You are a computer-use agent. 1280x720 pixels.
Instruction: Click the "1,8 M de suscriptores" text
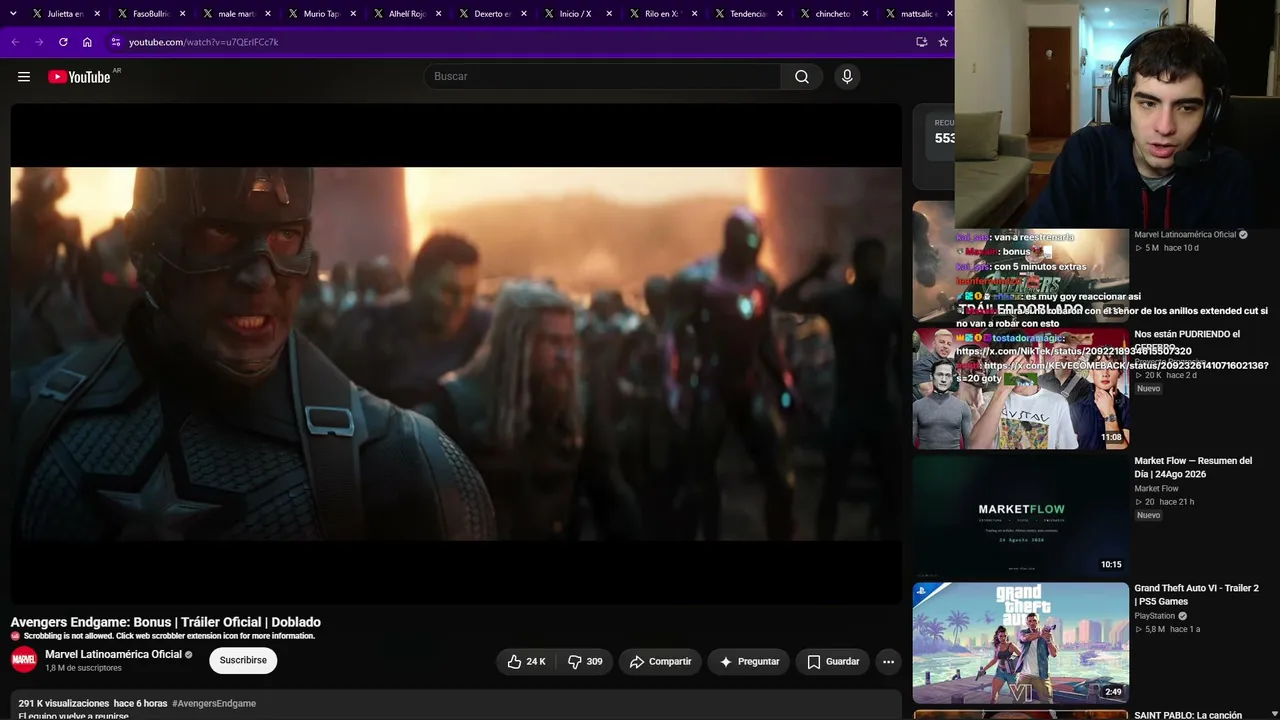point(83,668)
